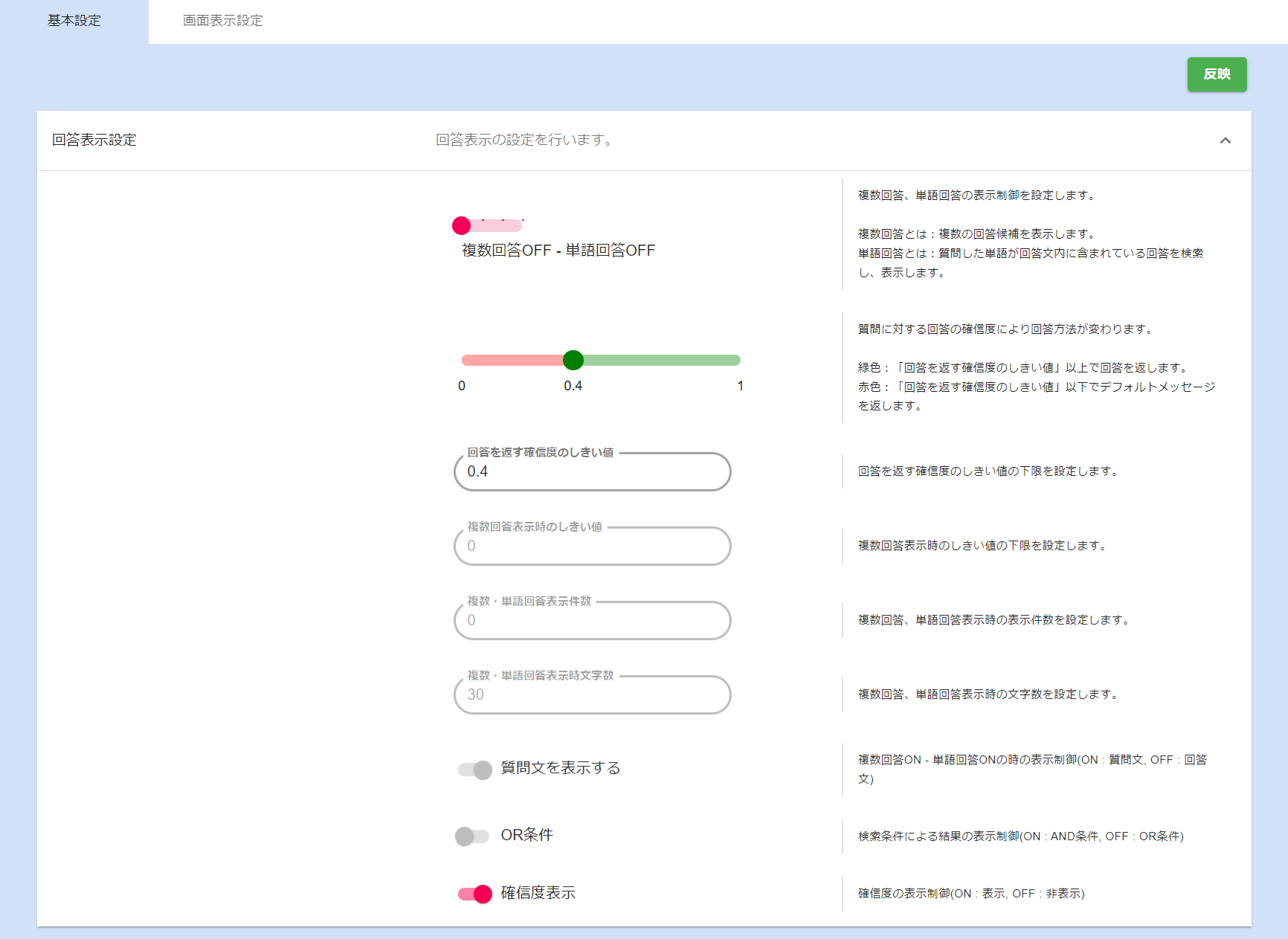The image size is (1288, 939).
Task: Click the confidence slider's maximum label 1
Action: pyautogui.click(x=740, y=386)
